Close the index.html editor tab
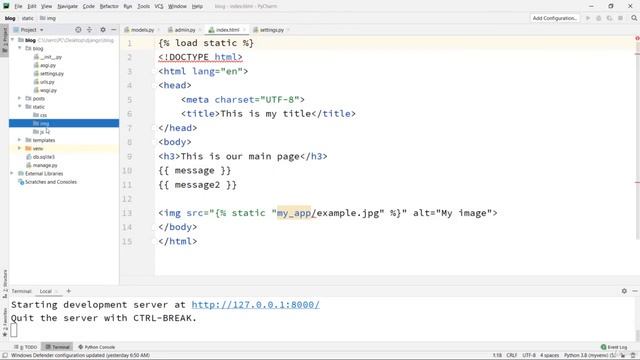 coord(244,30)
